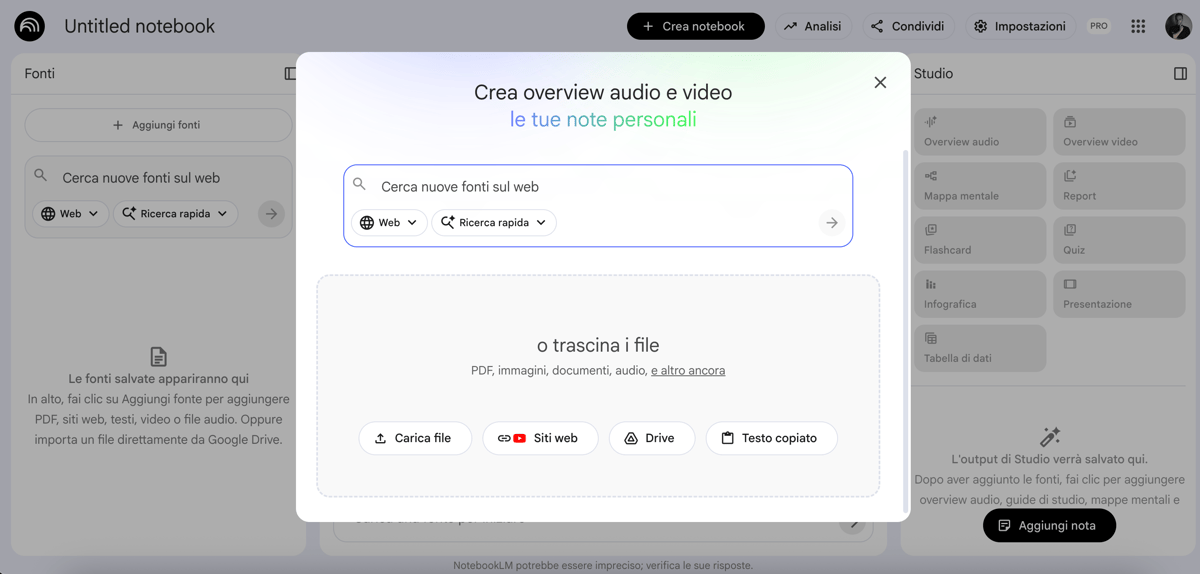Follow the 'e altro ancora' link

688,371
